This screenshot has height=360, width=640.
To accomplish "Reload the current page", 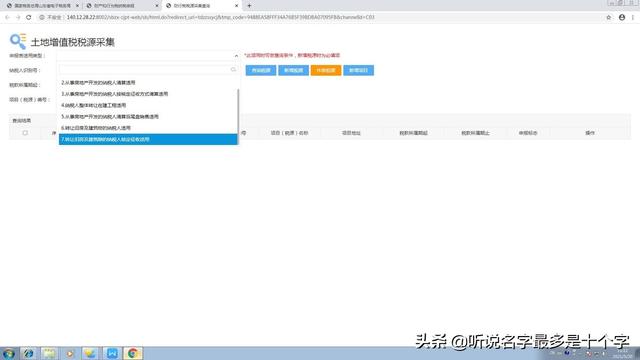I will click(x=29, y=17).
